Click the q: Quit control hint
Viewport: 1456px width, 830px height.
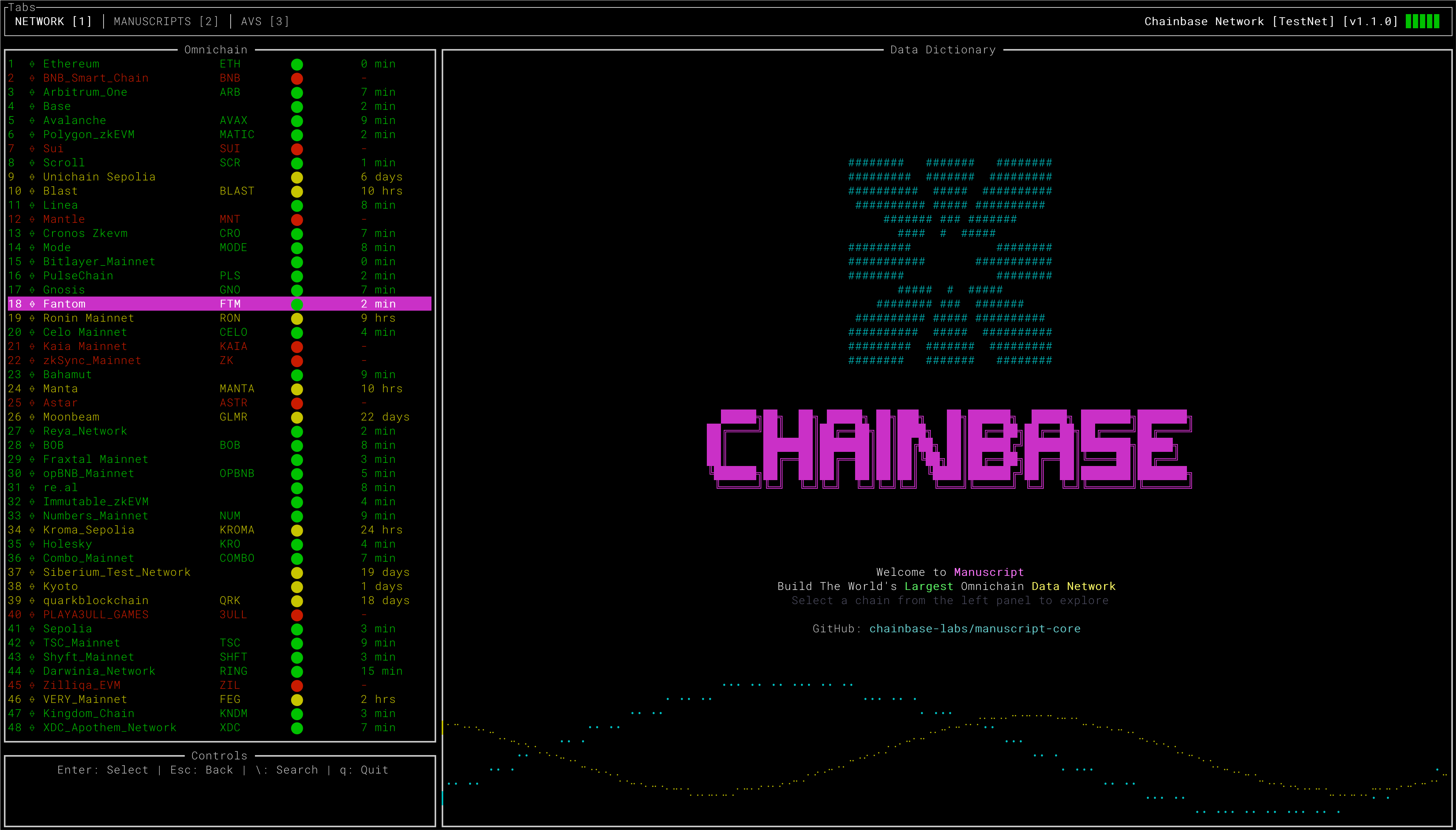click(x=364, y=770)
